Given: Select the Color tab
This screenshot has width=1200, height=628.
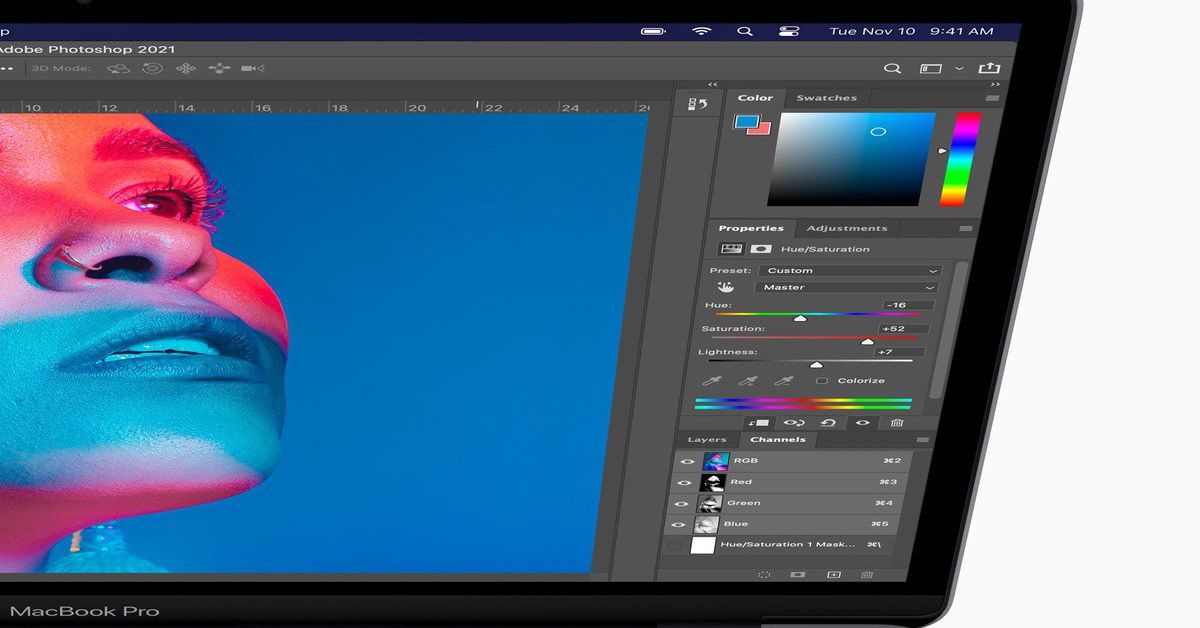Looking at the screenshot, I should pyautogui.click(x=755, y=98).
